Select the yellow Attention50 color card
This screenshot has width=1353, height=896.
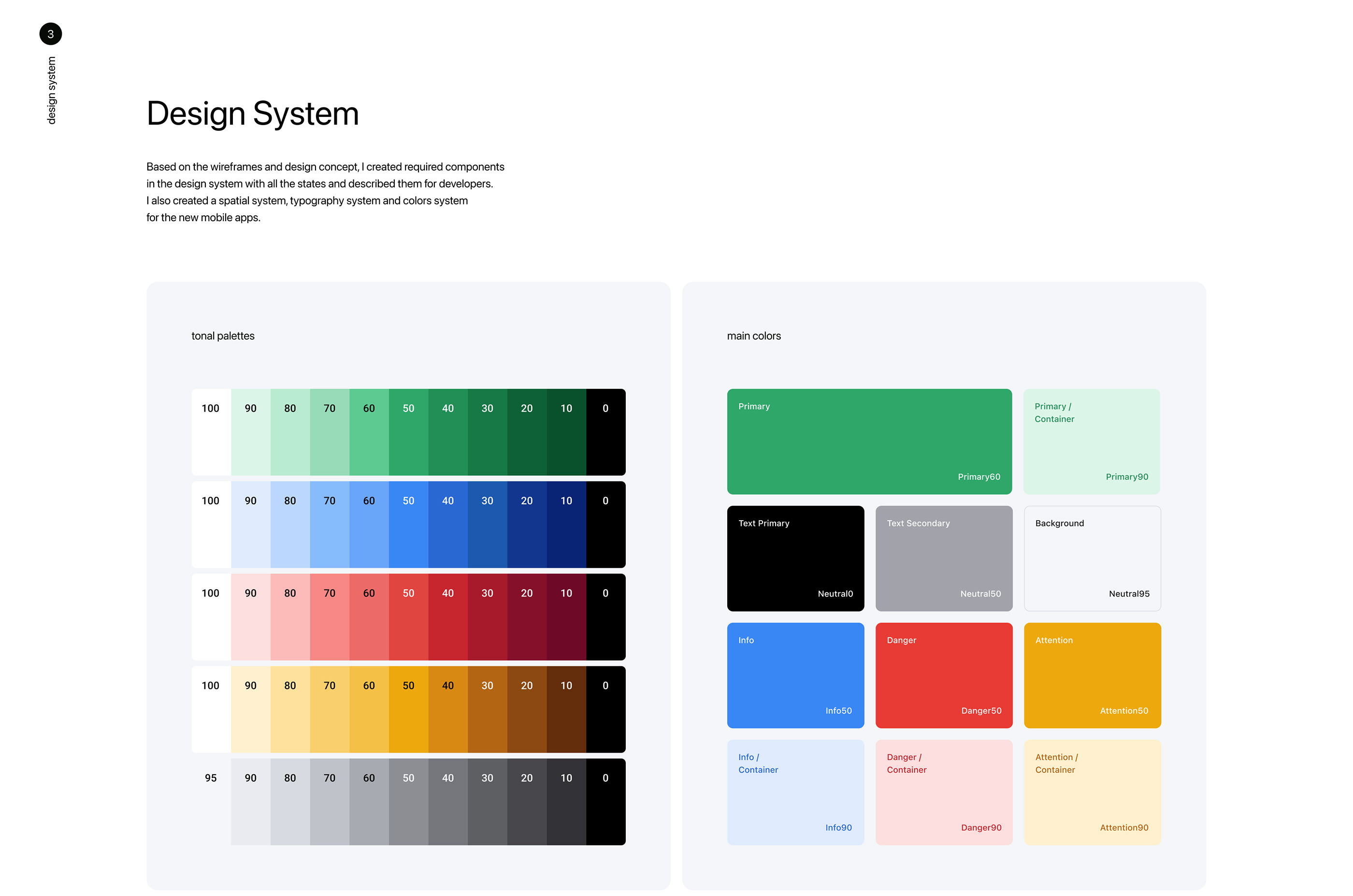click(1092, 675)
